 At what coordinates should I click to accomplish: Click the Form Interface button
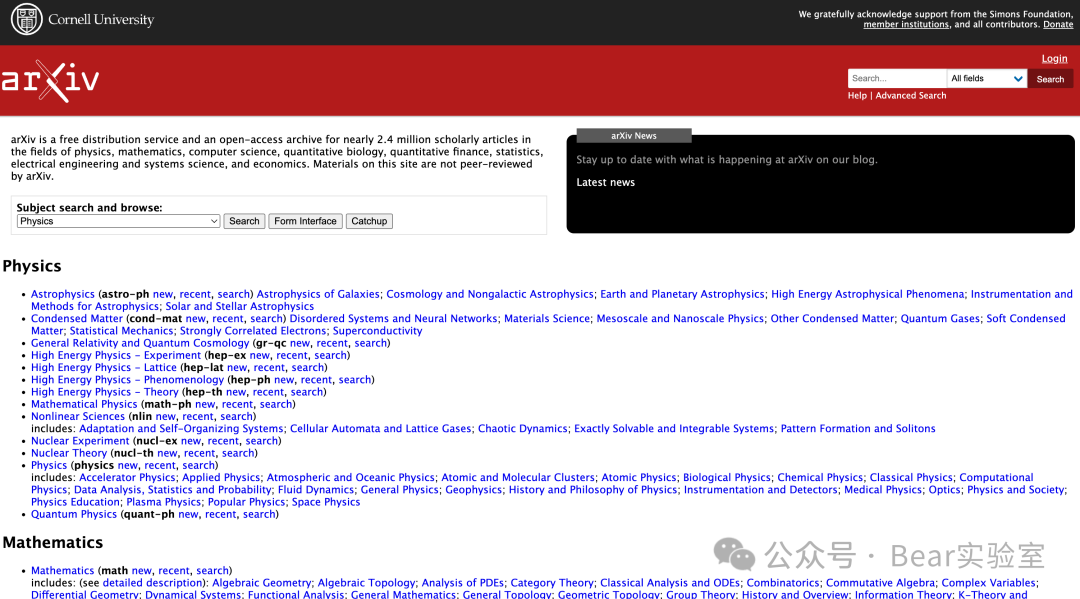[x=305, y=221]
